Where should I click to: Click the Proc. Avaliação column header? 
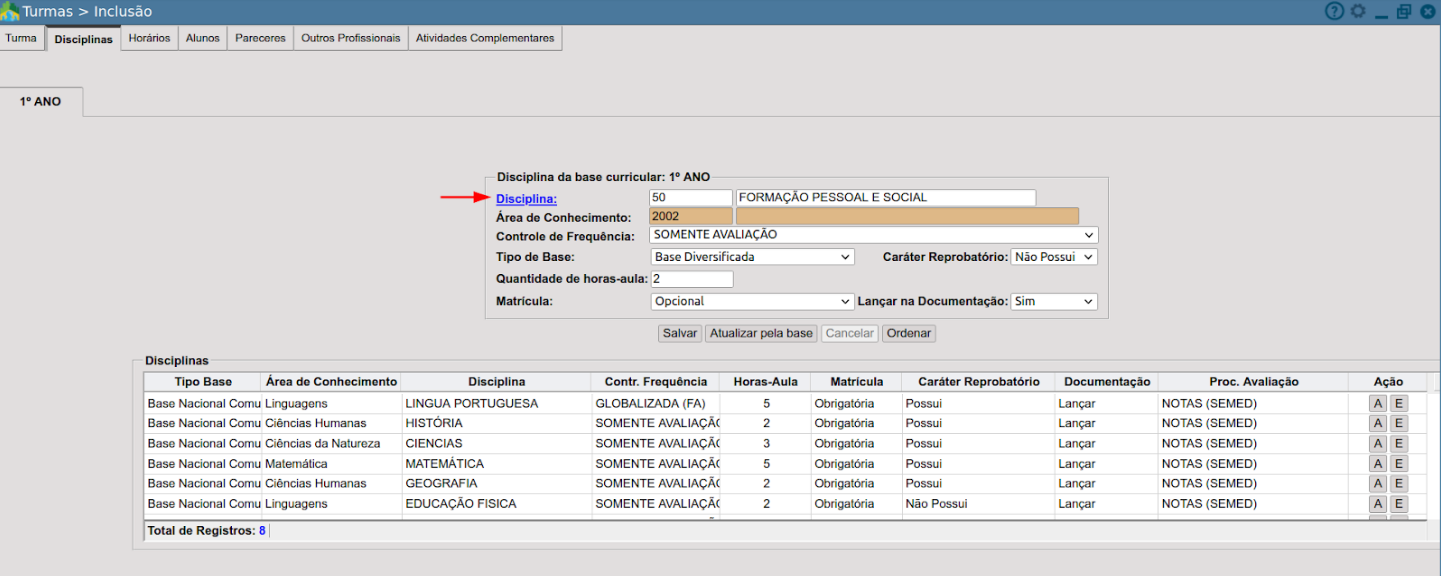tap(1253, 382)
